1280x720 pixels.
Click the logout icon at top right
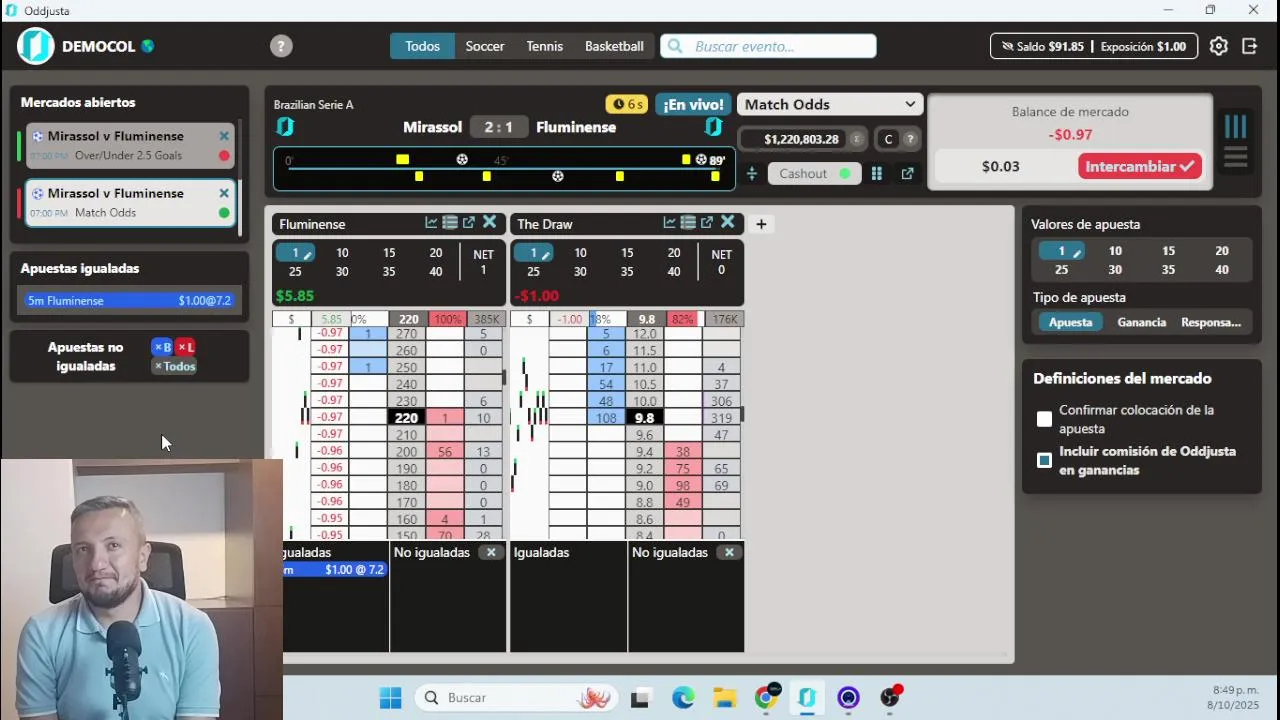(1250, 46)
